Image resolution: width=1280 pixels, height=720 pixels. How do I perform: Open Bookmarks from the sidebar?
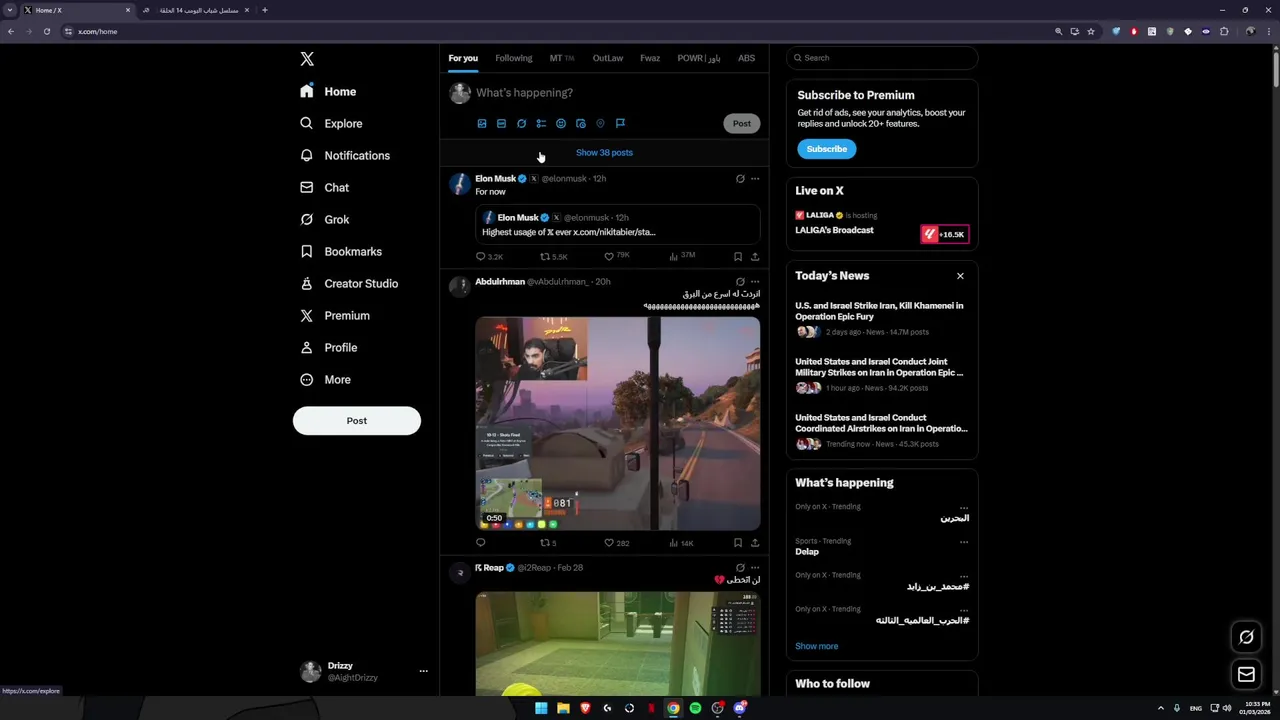(x=341, y=252)
